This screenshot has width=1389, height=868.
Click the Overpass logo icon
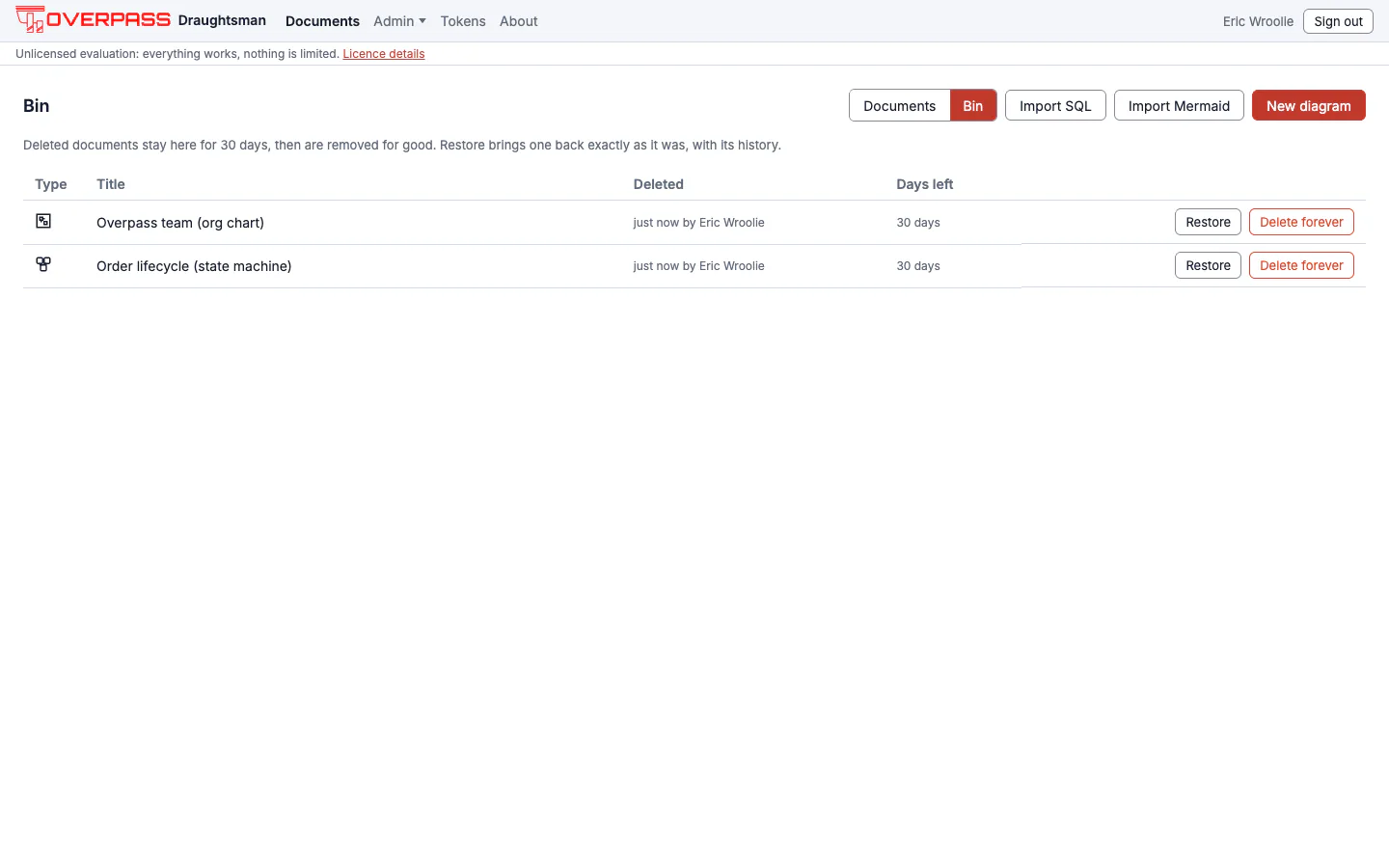(30, 19)
